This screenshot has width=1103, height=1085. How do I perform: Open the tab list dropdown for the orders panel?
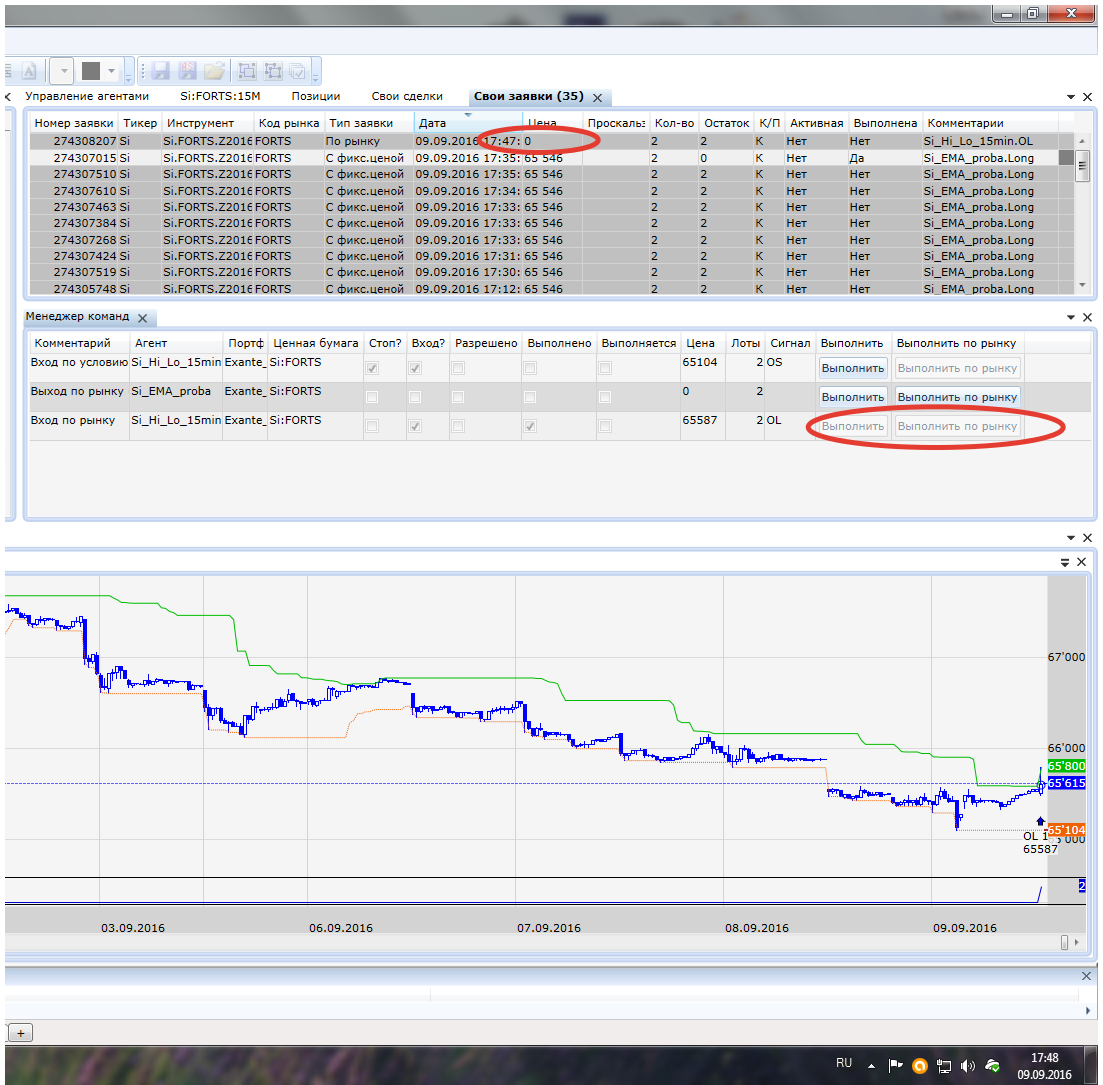tap(1071, 97)
